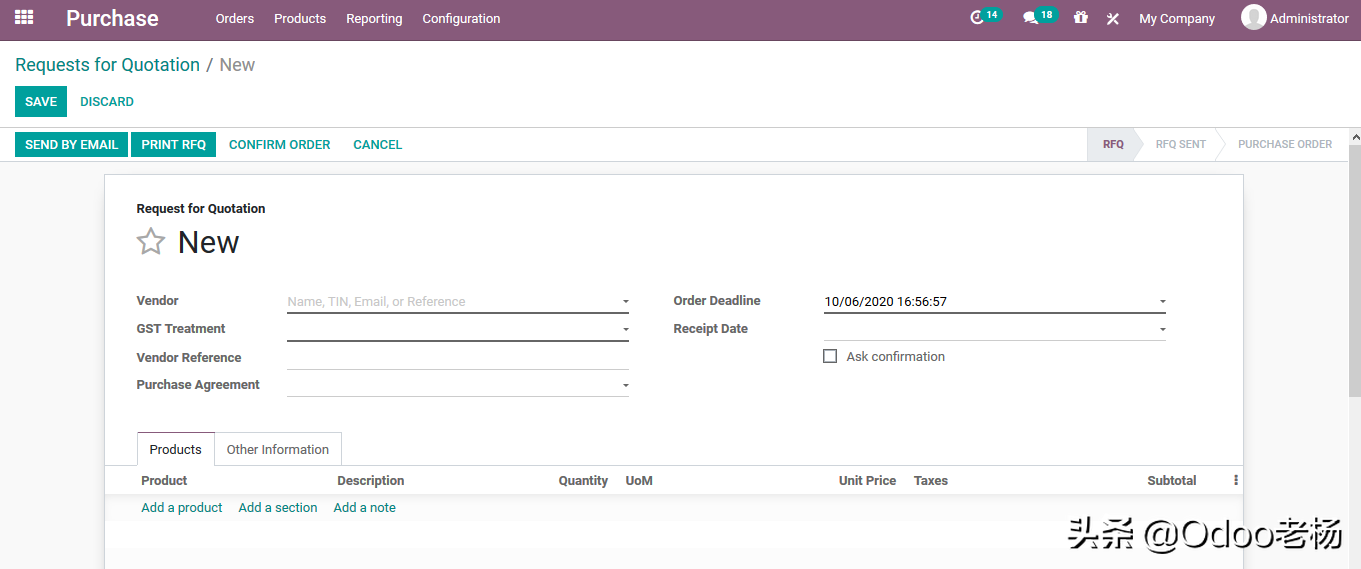The image size is (1361, 569).
Task: Switch to the Other Information tab
Action: pyautogui.click(x=278, y=450)
